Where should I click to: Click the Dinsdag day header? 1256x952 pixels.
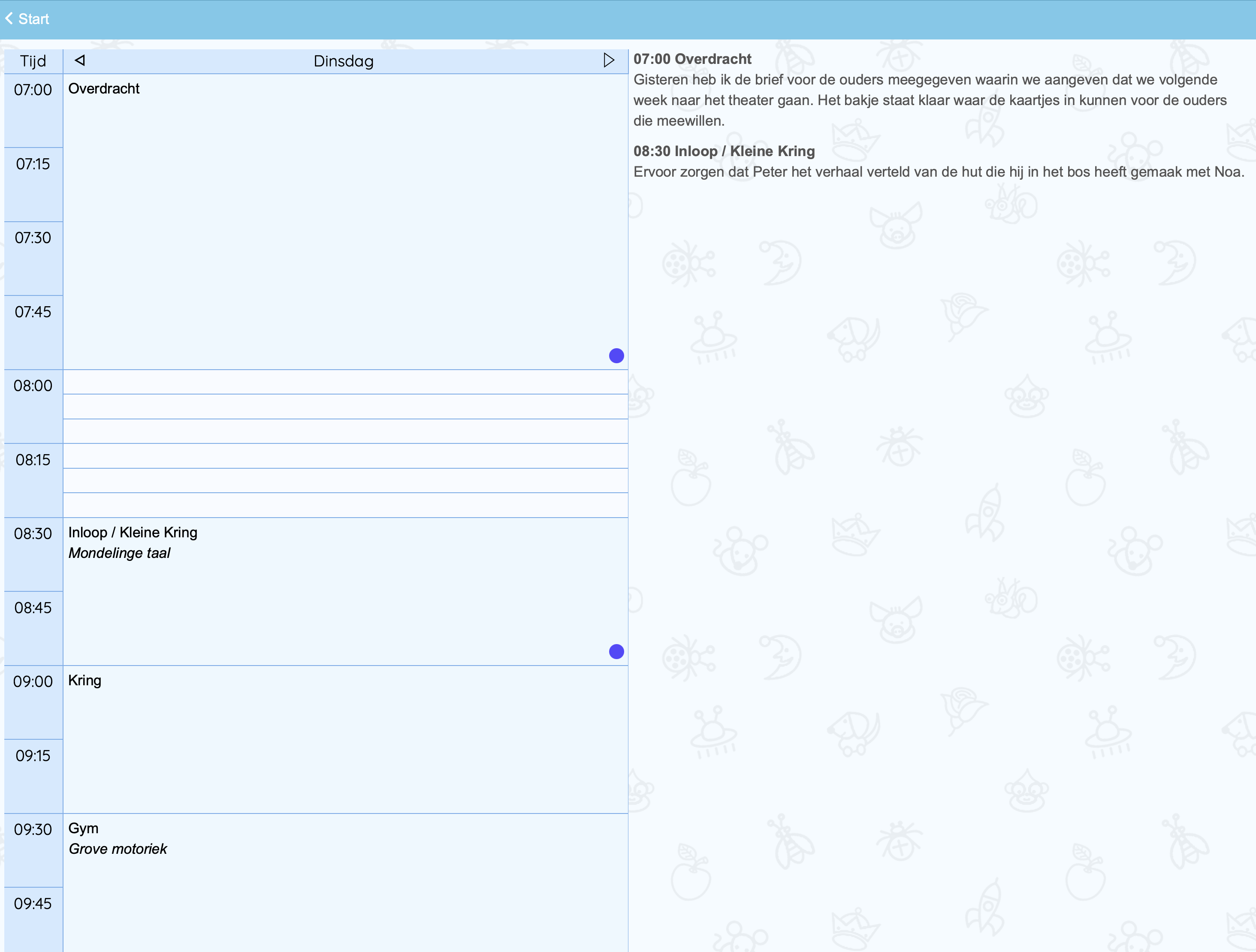(344, 61)
